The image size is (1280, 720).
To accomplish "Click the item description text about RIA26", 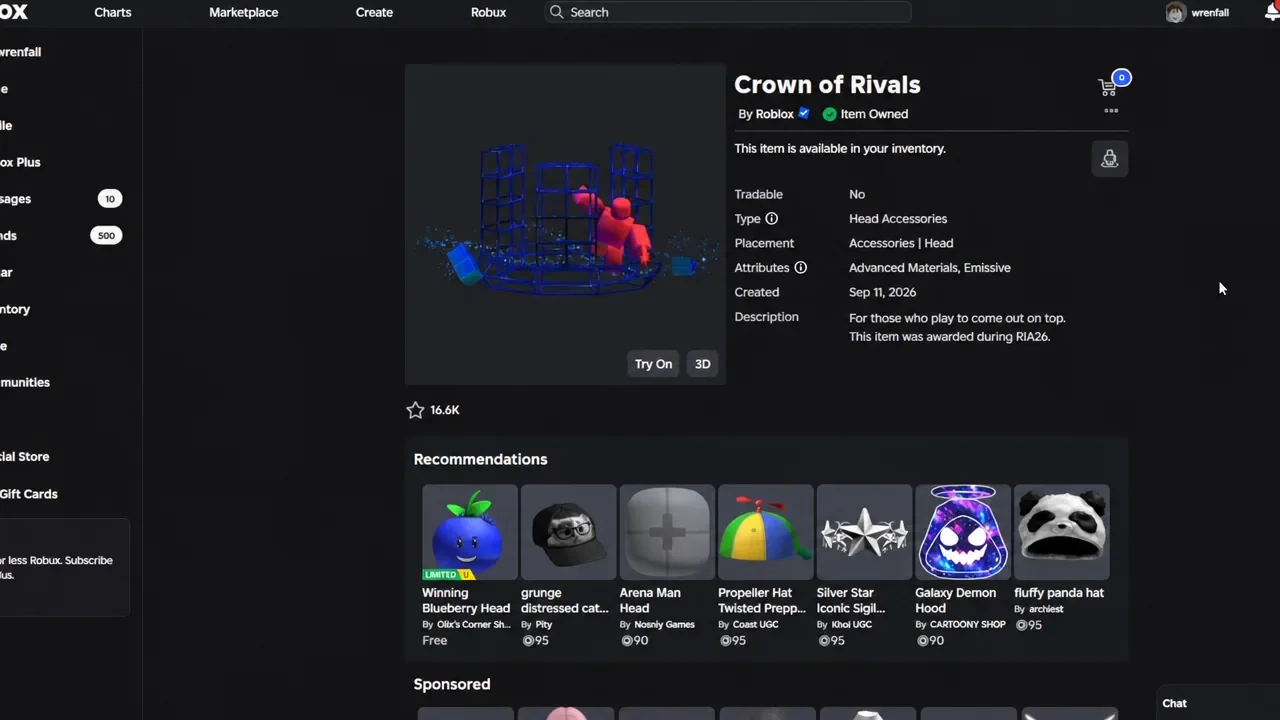I will tap(957, 327).
